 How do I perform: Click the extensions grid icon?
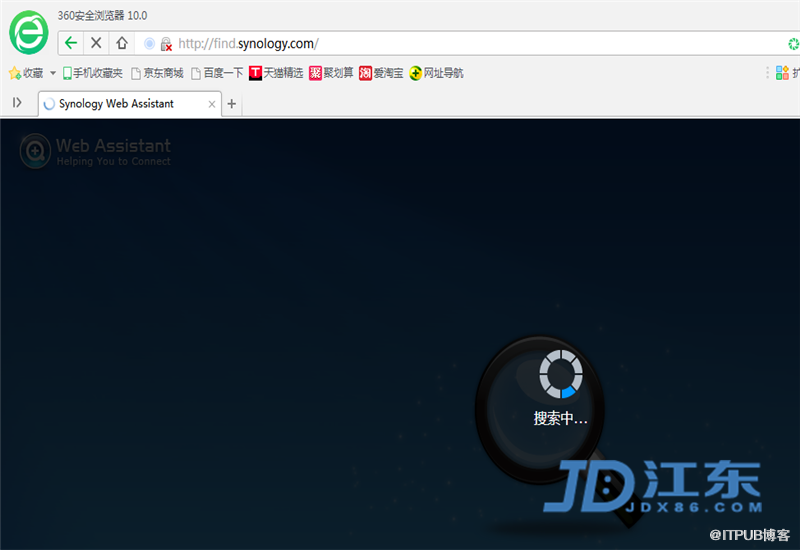pos(782,73)
